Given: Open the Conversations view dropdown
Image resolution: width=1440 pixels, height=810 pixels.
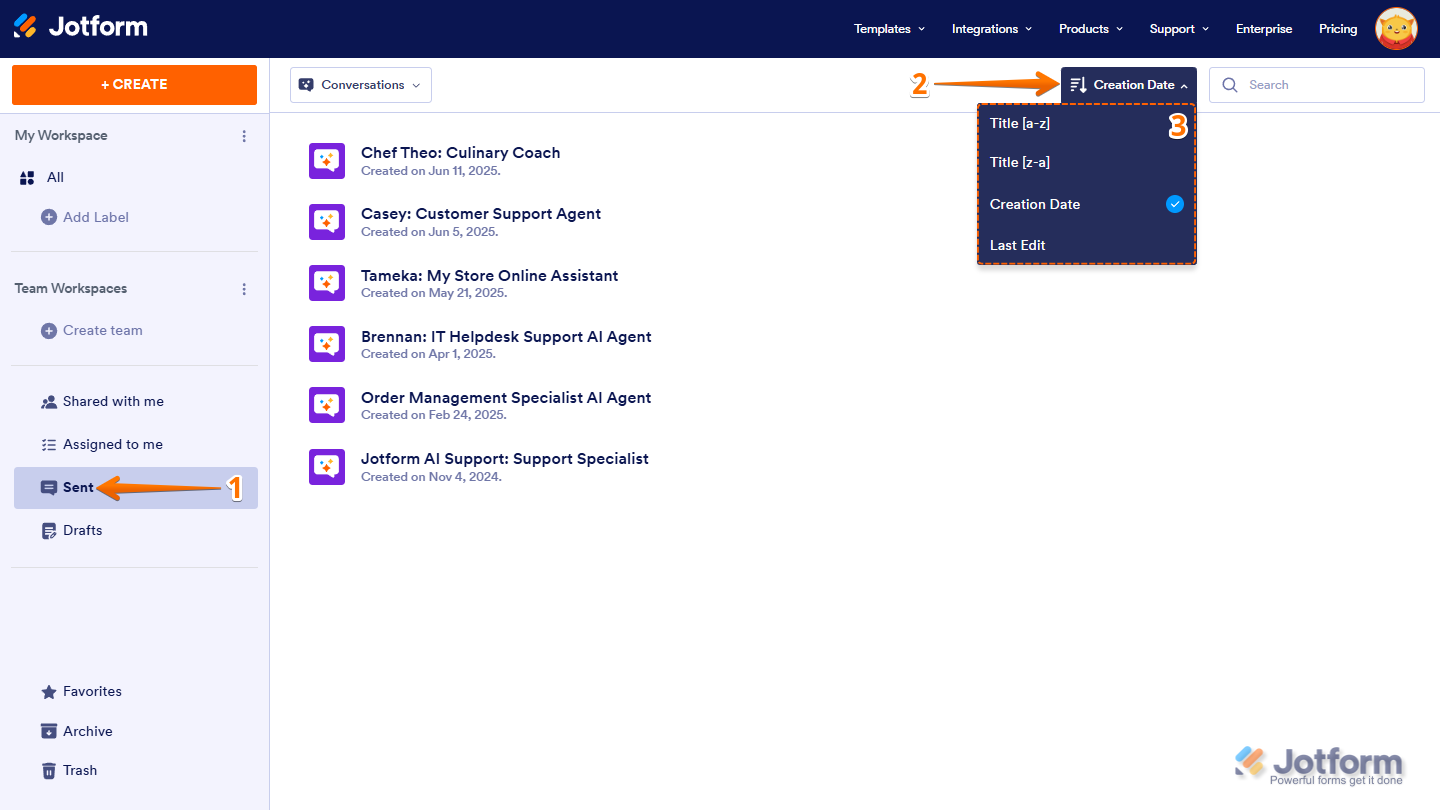Looking at the screenshot, I should [360, 85].
